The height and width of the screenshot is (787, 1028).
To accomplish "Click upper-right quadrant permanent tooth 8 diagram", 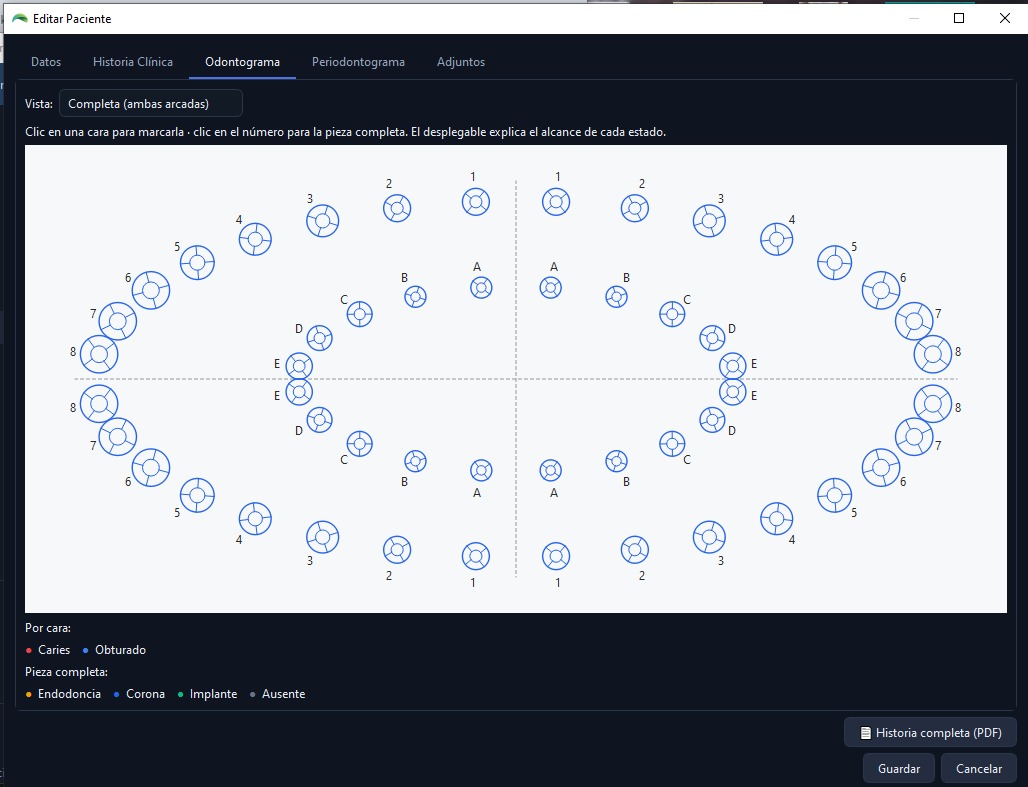I will (x=933, y=354).
